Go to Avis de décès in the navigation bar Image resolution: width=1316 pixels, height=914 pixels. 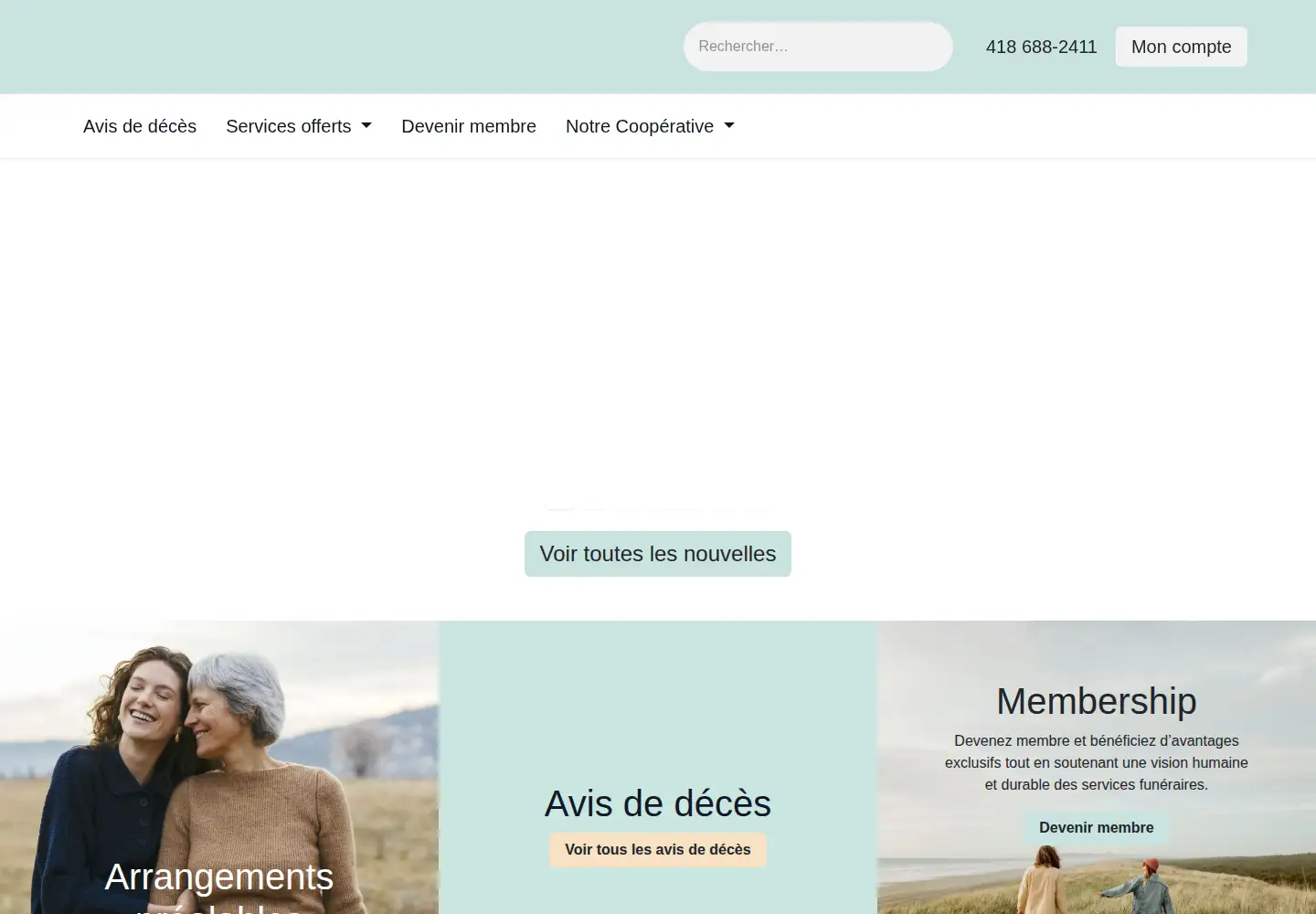point(140,126)
